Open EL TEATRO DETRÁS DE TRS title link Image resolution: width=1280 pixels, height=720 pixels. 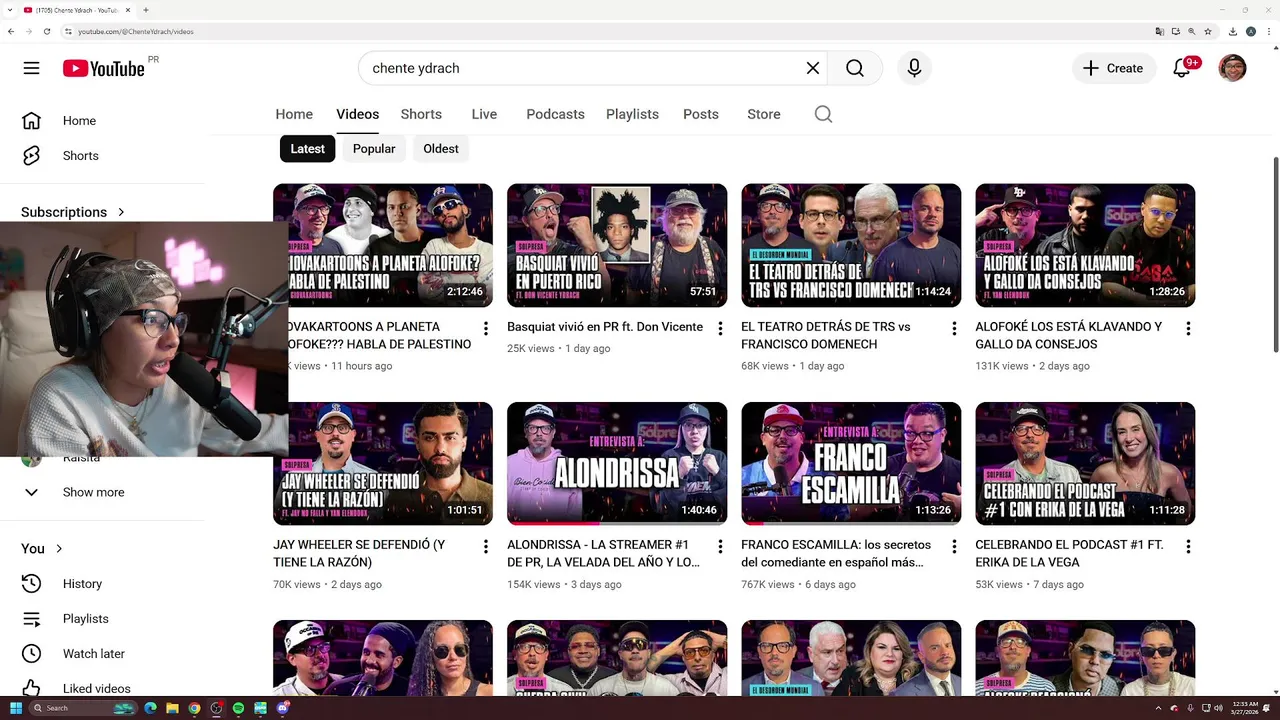[826, 335]
